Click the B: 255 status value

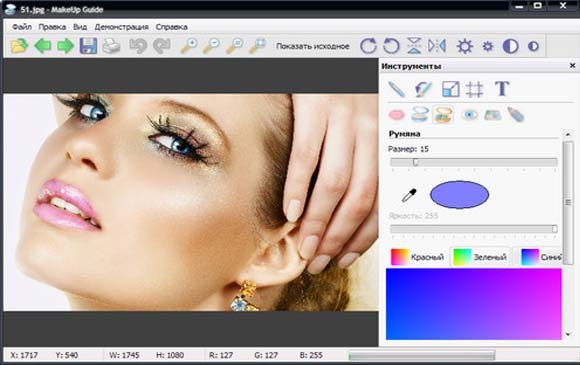311,355
